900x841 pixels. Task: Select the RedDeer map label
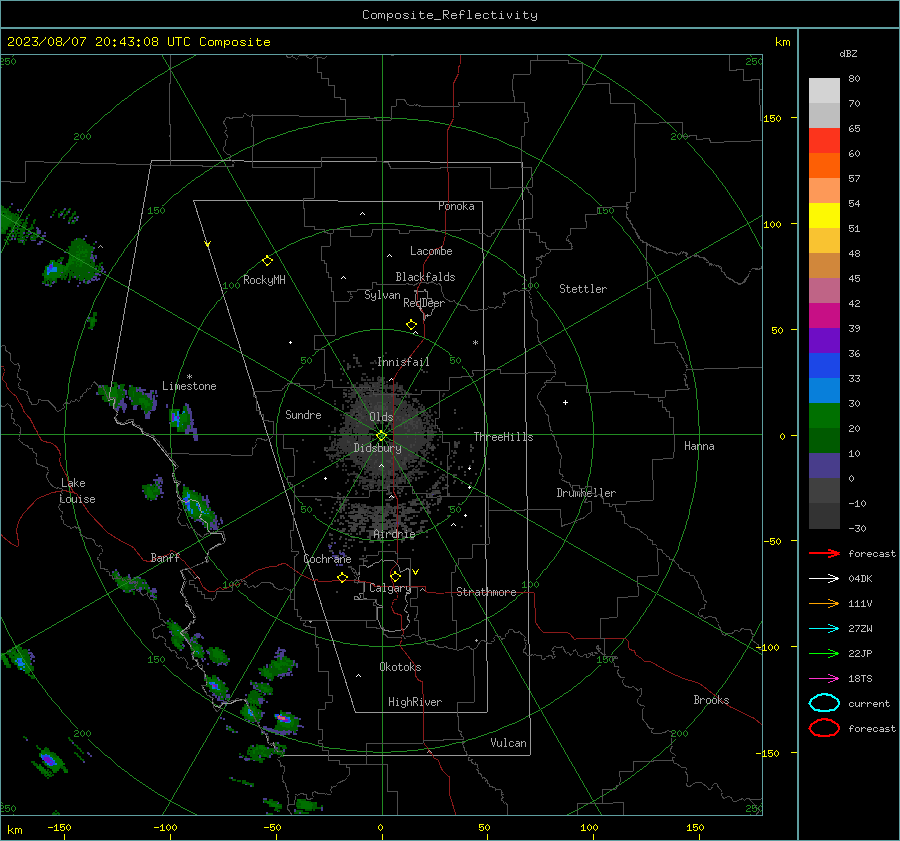click(424, 303)
